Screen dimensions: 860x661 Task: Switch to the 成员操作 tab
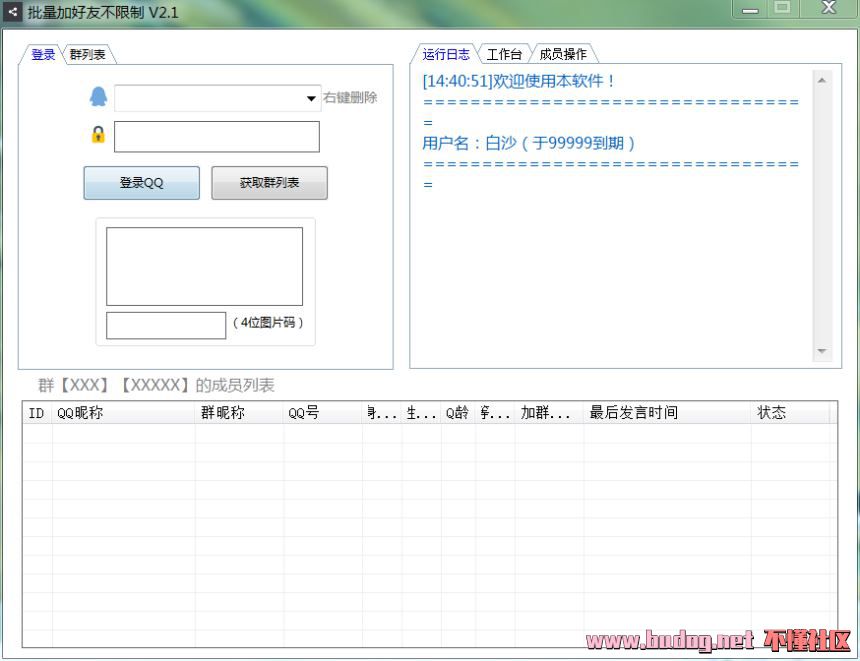(563, 55)
